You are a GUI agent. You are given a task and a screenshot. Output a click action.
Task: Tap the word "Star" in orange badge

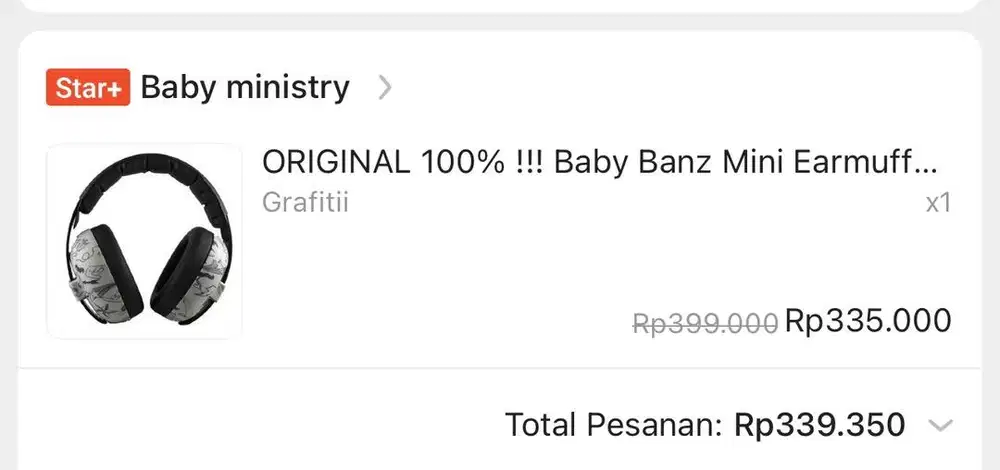coord(76,88)
